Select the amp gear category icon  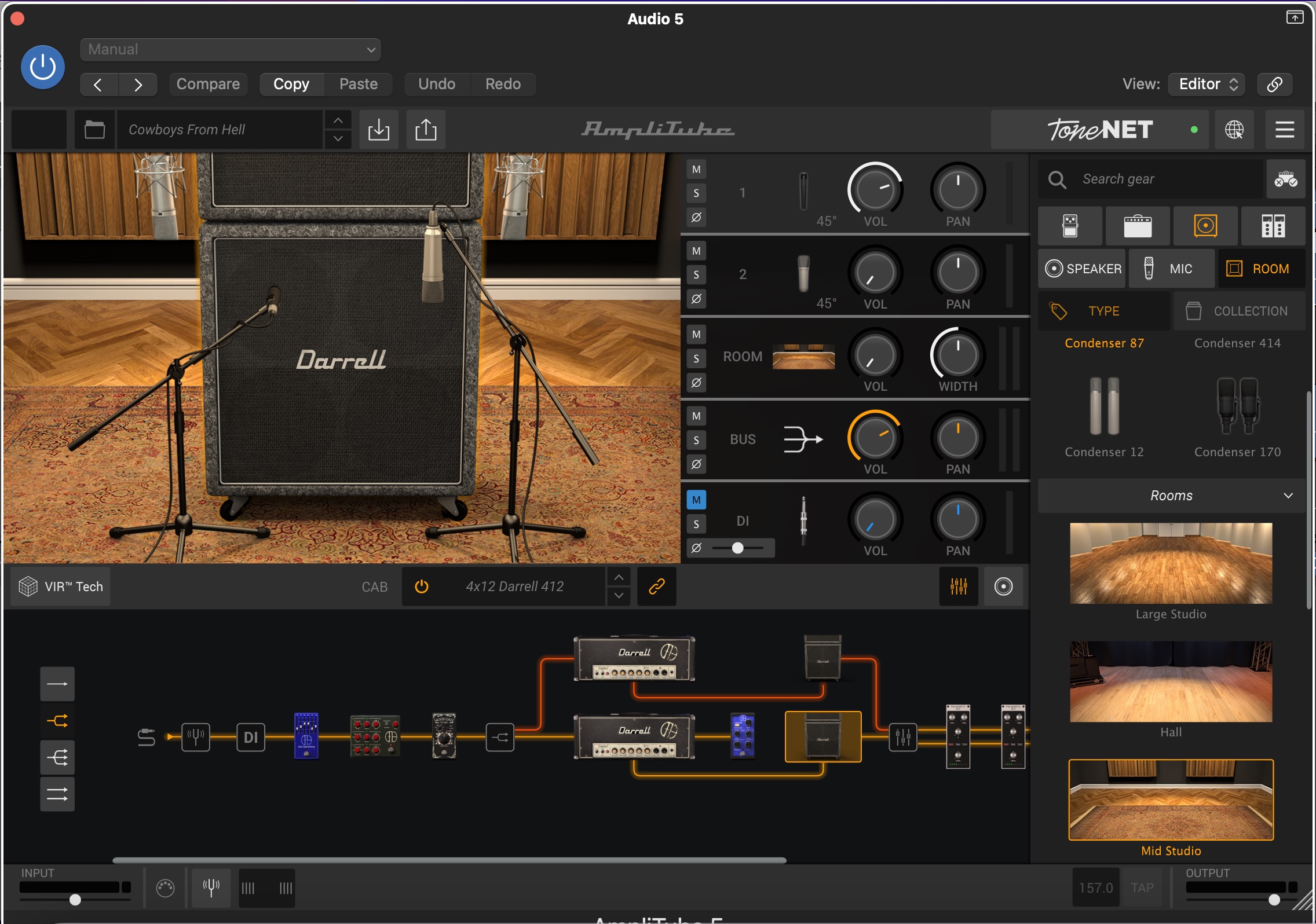1138,226
